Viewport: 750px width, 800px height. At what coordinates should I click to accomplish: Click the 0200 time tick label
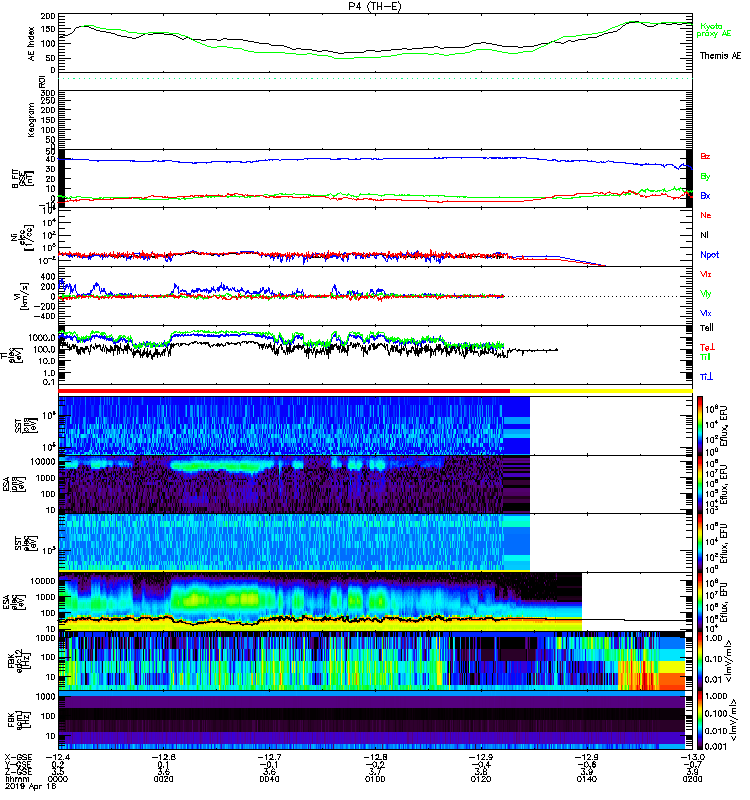point(692,779)
